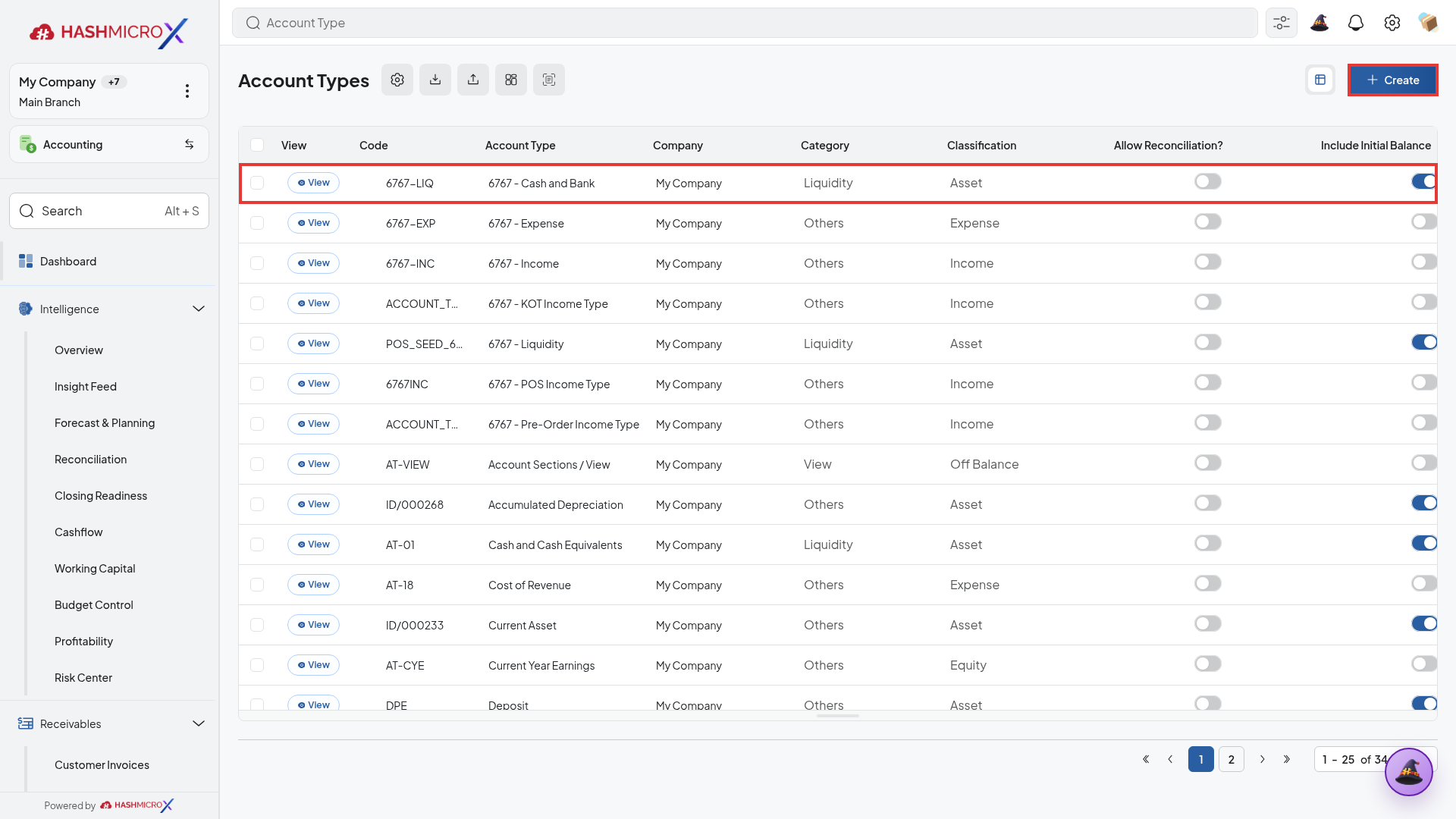
Task: Click page 1 button in pagination
Action: tap(1201, 759)
